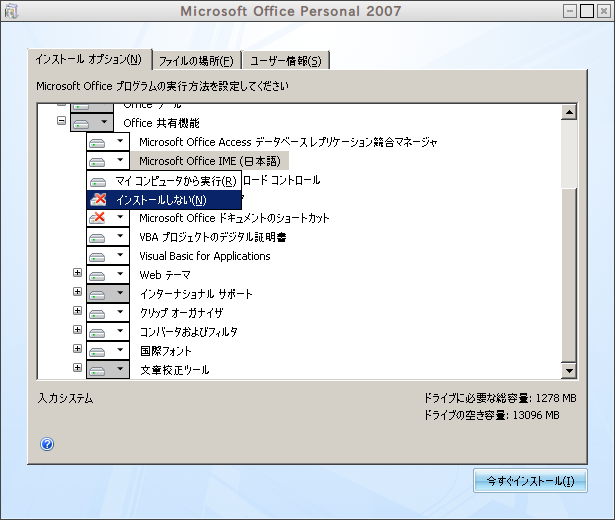Screen dimensions: 615x520
Task: Click 'ドライブの空き容量: 13096 MB' text
Action: pos(492,415)
